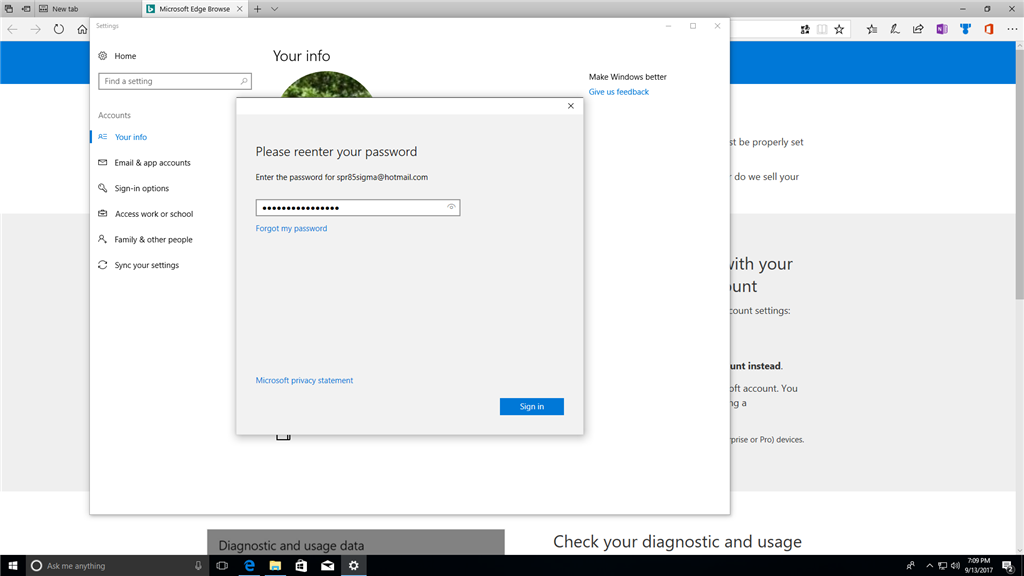Open File Explorer from the taskbar
1024x576 pixels.
[275, 566]
